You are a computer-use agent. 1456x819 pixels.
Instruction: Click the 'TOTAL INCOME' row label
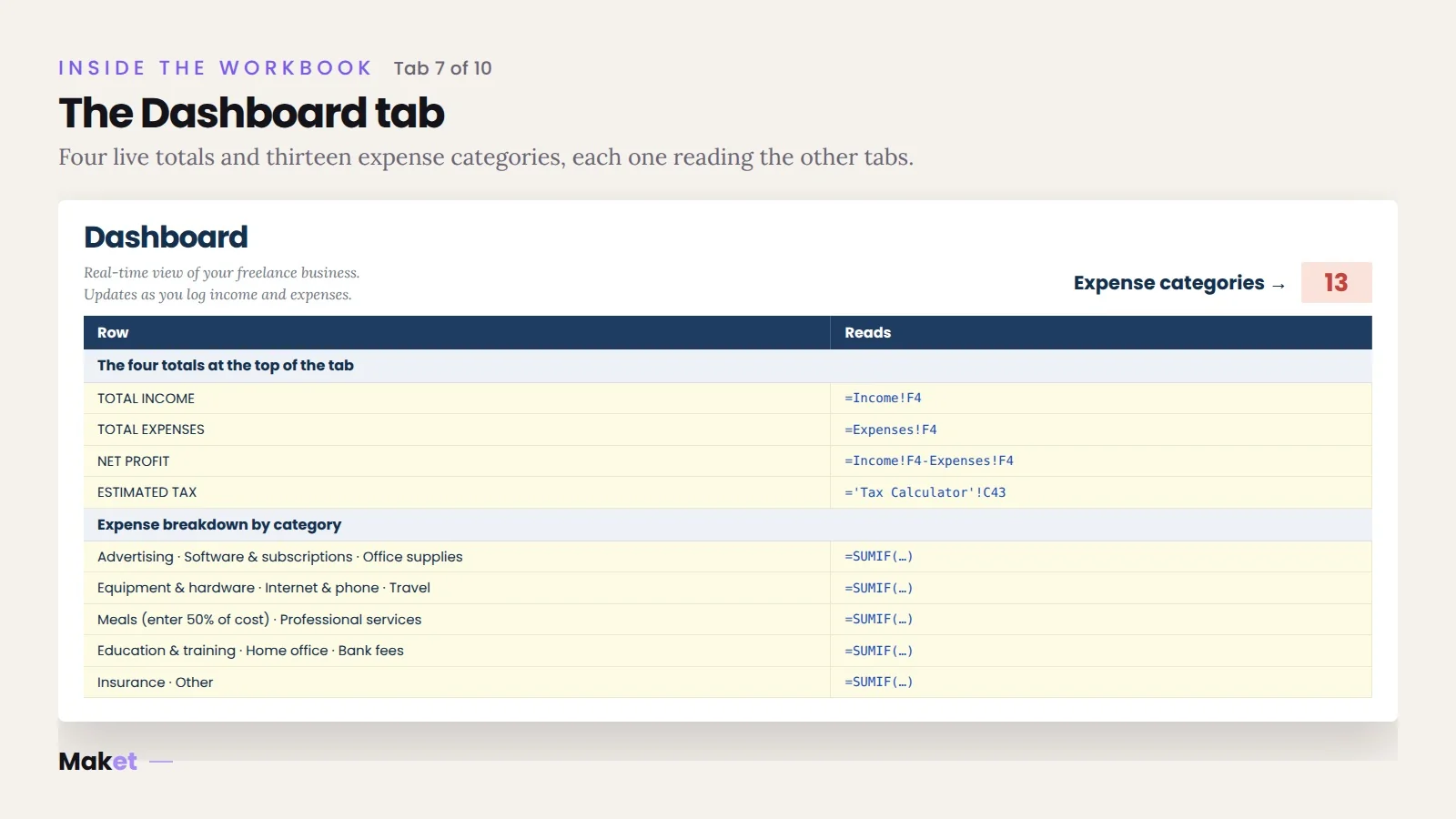[x=146, y=399]
